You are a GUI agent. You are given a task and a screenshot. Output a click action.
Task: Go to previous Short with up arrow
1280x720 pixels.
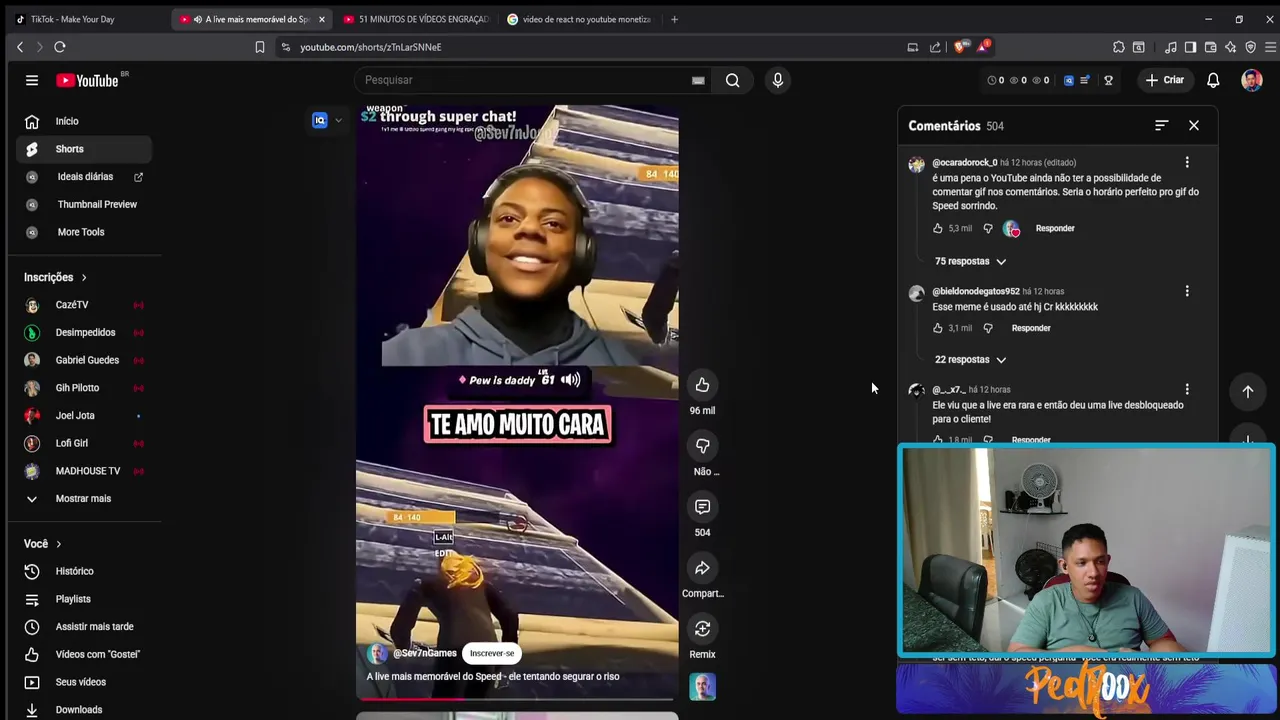(x=1248, y=392)
